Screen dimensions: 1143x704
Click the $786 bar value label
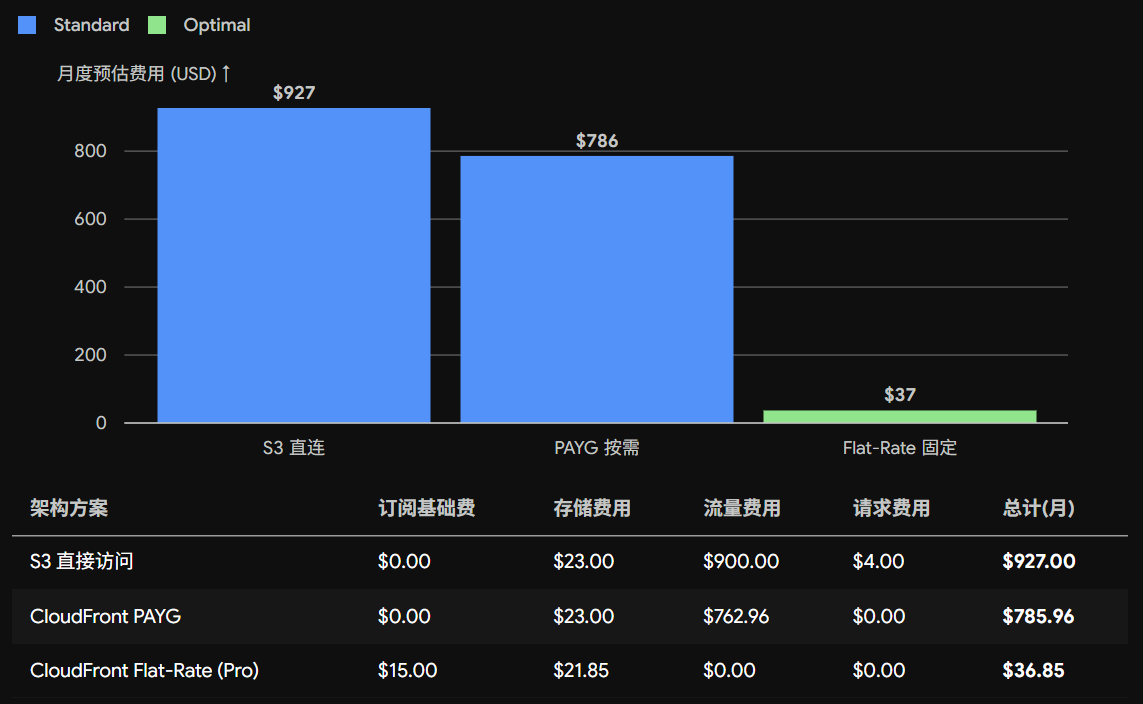(x=597, y=141)
